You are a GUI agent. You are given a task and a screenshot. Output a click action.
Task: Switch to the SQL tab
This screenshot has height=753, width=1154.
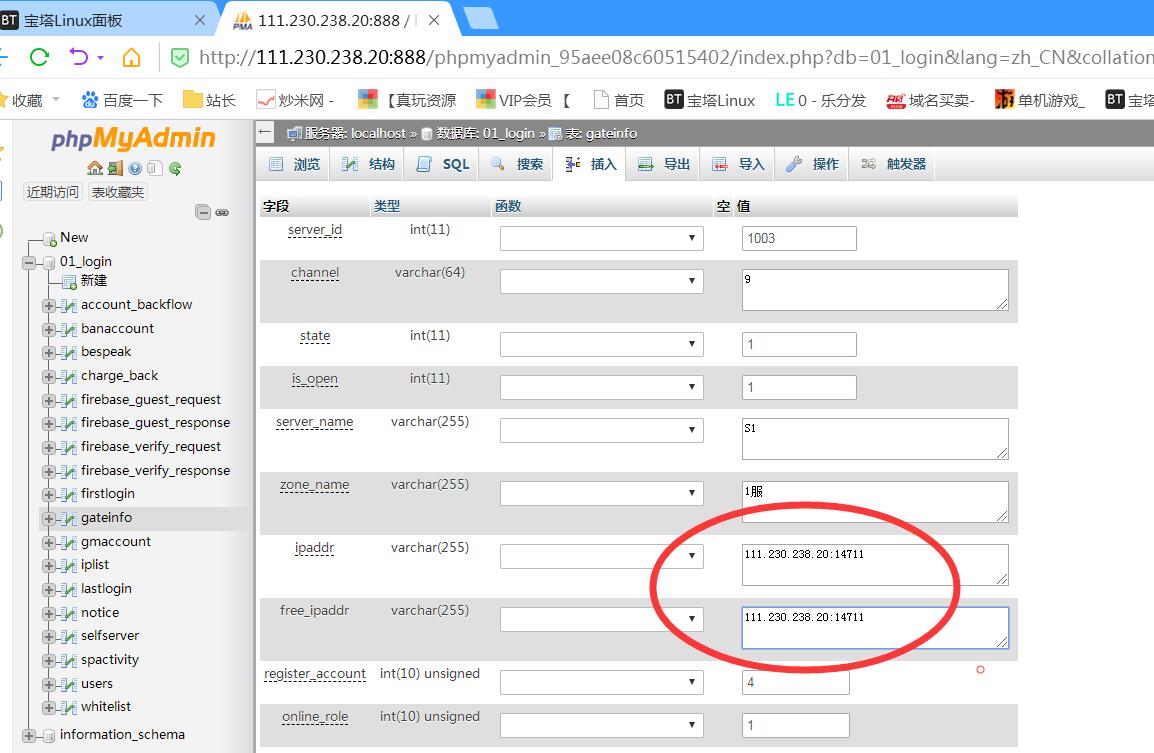coord(443,164)
